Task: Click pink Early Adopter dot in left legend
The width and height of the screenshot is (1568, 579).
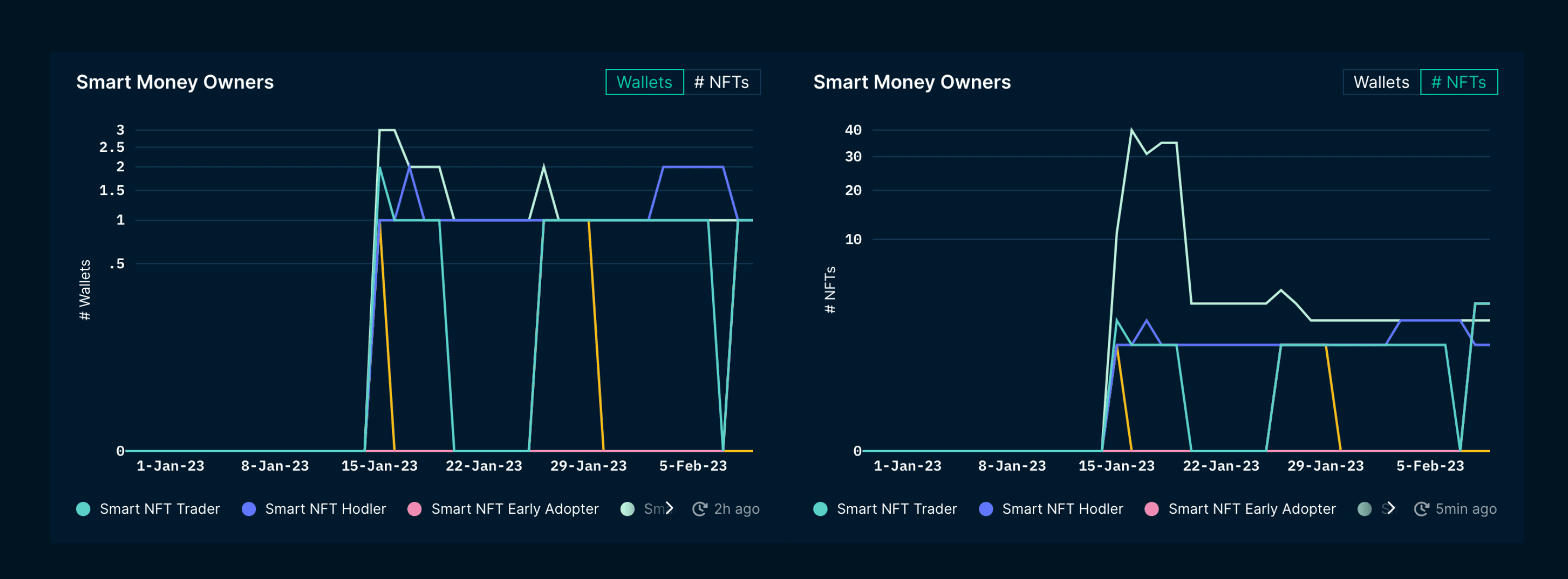Action: tap(414, 509)
